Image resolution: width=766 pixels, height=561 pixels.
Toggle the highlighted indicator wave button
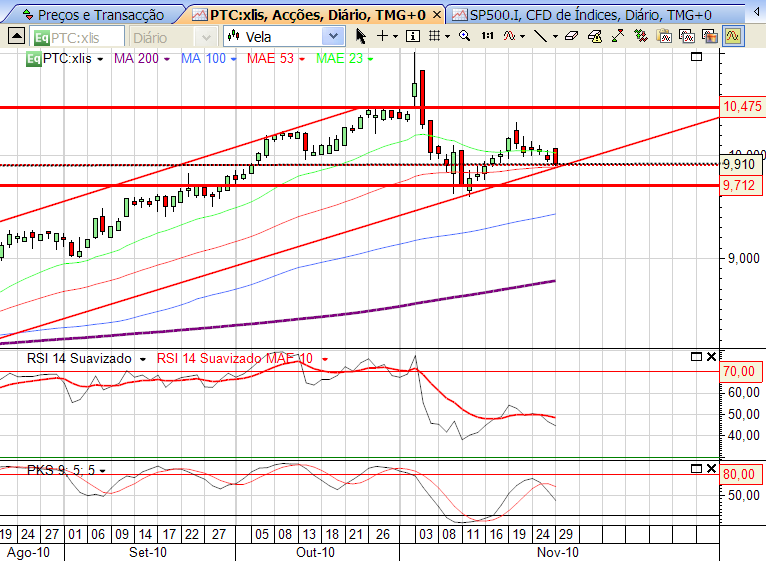732,36
